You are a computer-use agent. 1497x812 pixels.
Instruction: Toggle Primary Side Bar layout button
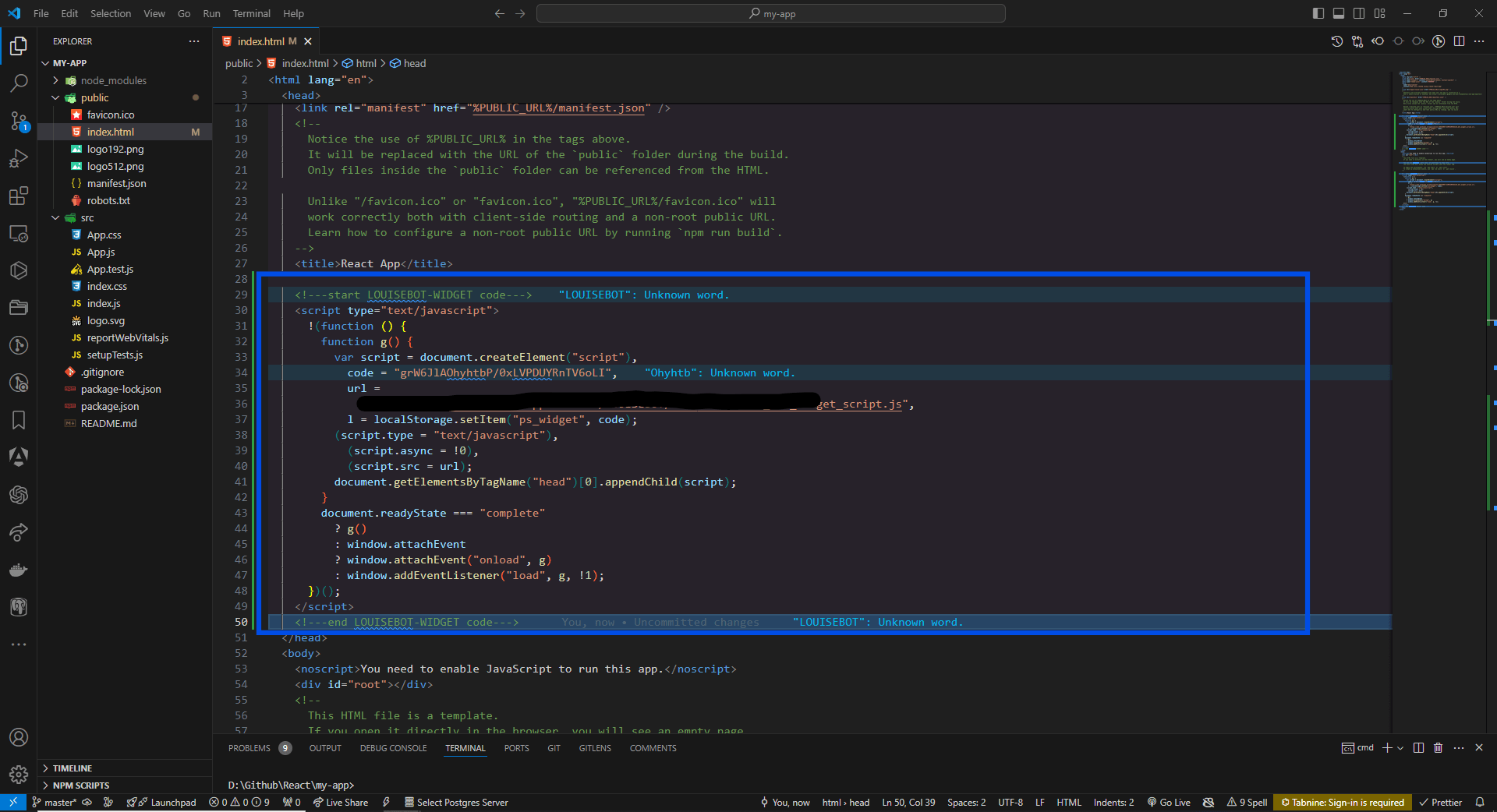1318,13
